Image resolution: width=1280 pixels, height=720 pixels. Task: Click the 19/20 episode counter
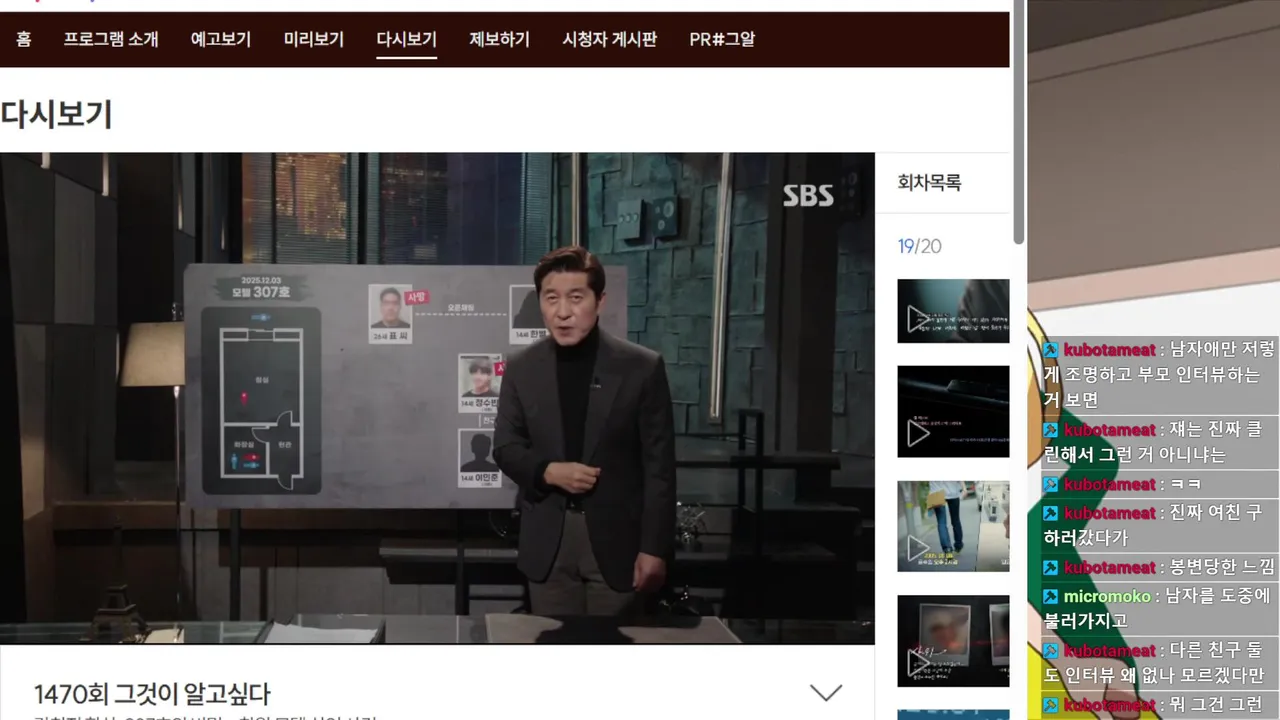[919, 246]
